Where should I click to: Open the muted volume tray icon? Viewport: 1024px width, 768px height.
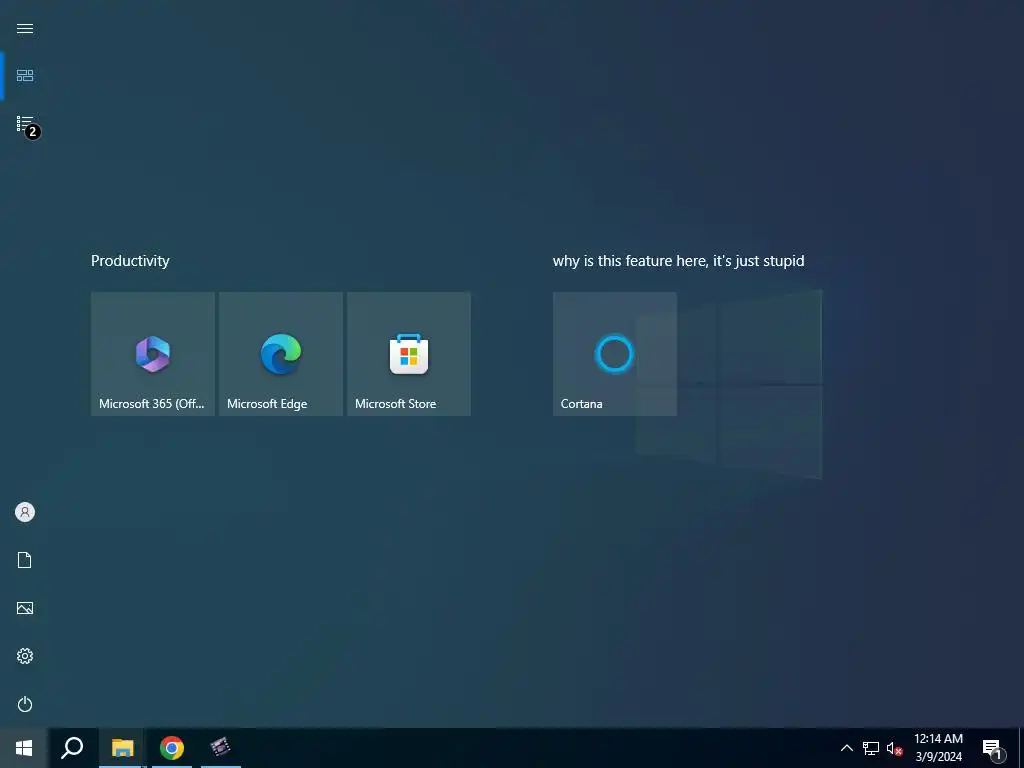894,748
